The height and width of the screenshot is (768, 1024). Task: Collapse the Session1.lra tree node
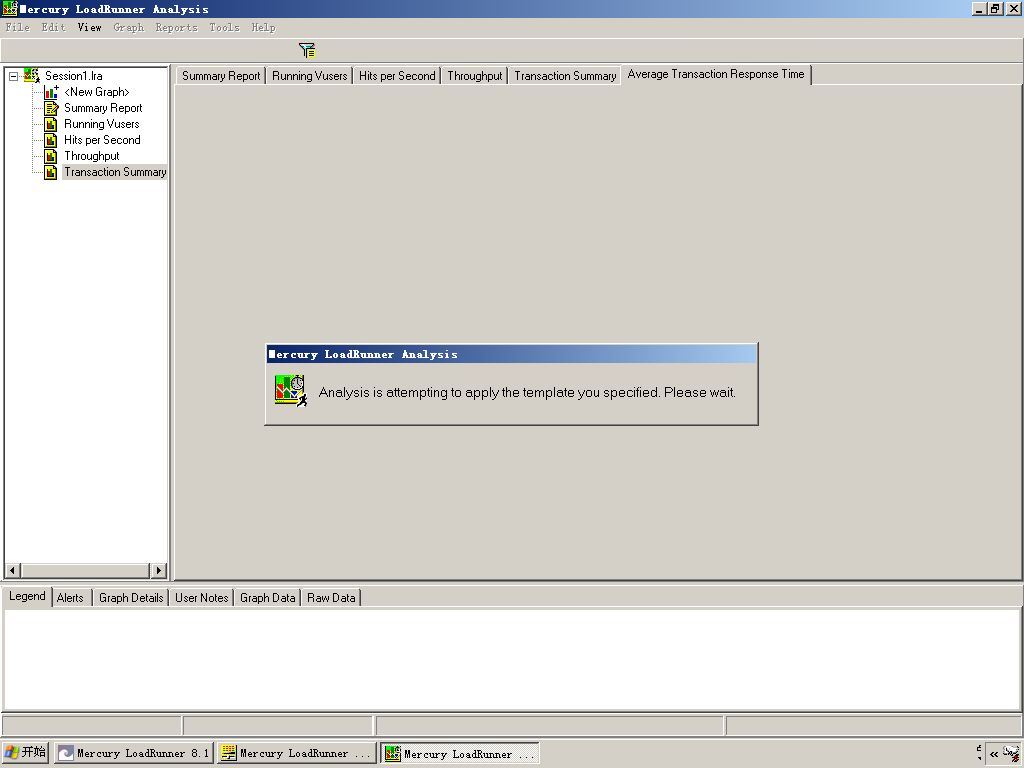tap(13, 76)
